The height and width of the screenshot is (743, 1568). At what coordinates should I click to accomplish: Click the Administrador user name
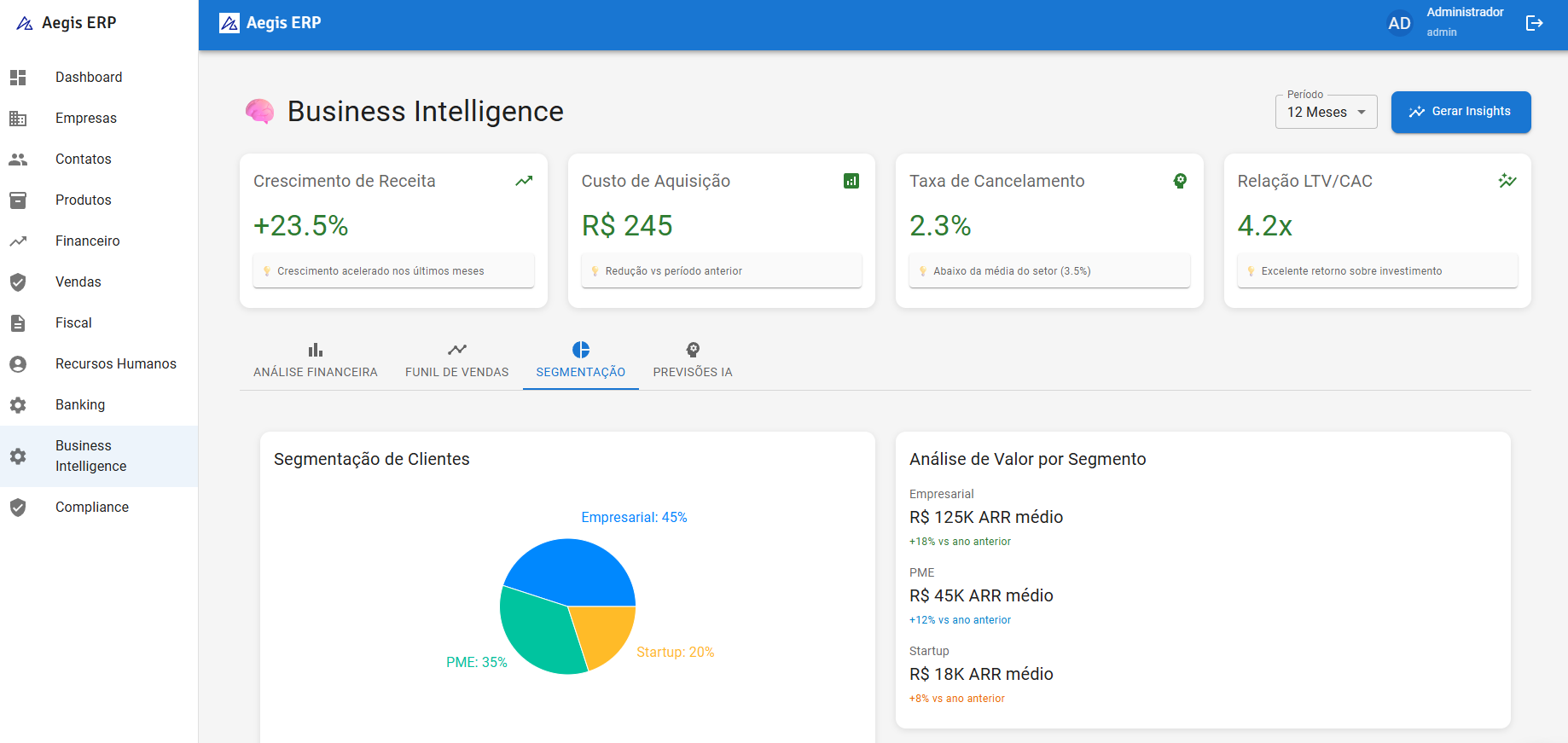[1465, 13]
